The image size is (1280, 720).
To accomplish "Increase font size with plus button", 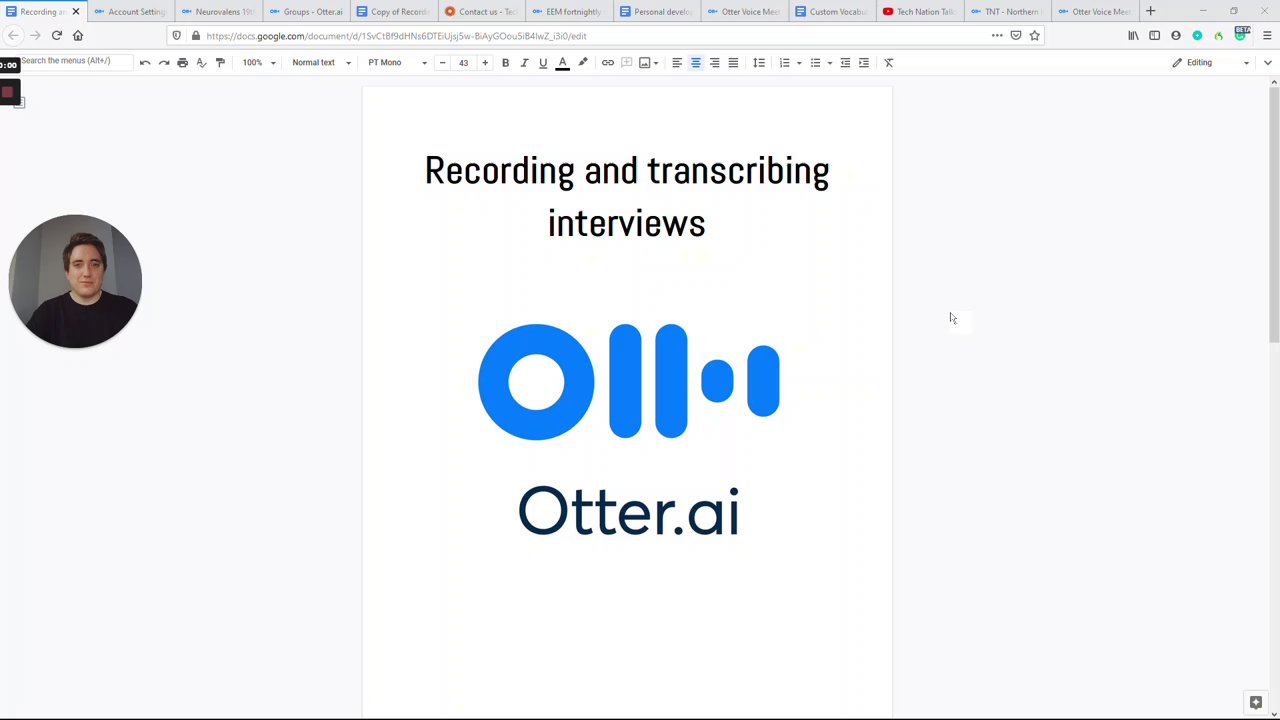I will pyautogui.click(x=485, y=62).
